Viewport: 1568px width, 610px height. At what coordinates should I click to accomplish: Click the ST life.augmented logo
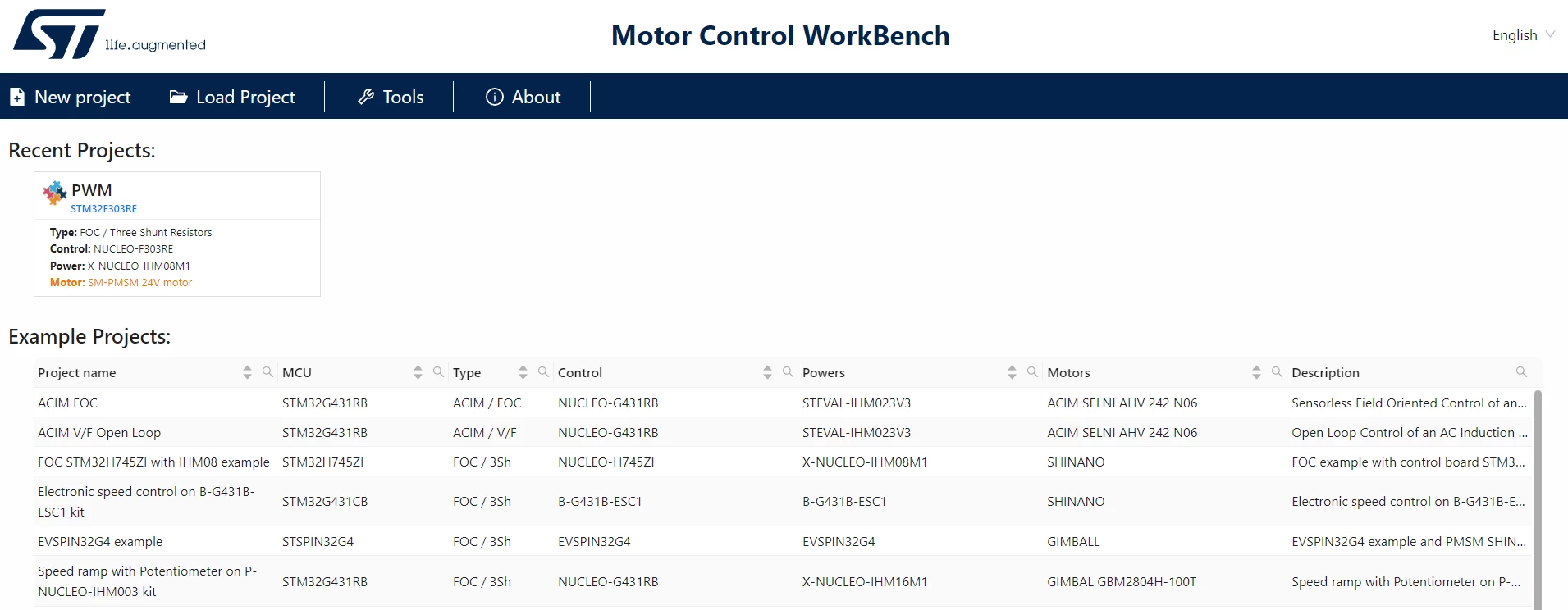pyautogui.click(x=109, y=34)
